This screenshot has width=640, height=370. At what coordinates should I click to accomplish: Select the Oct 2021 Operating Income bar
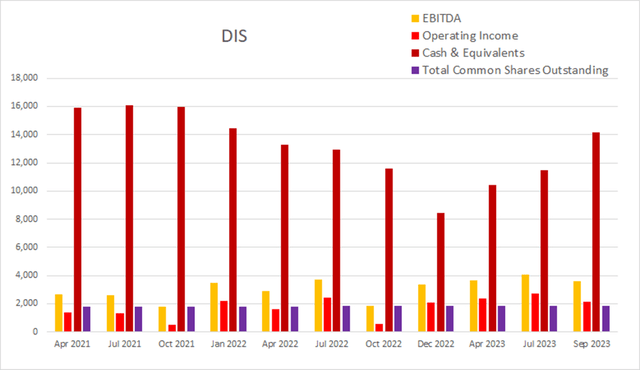coord(172,328)
